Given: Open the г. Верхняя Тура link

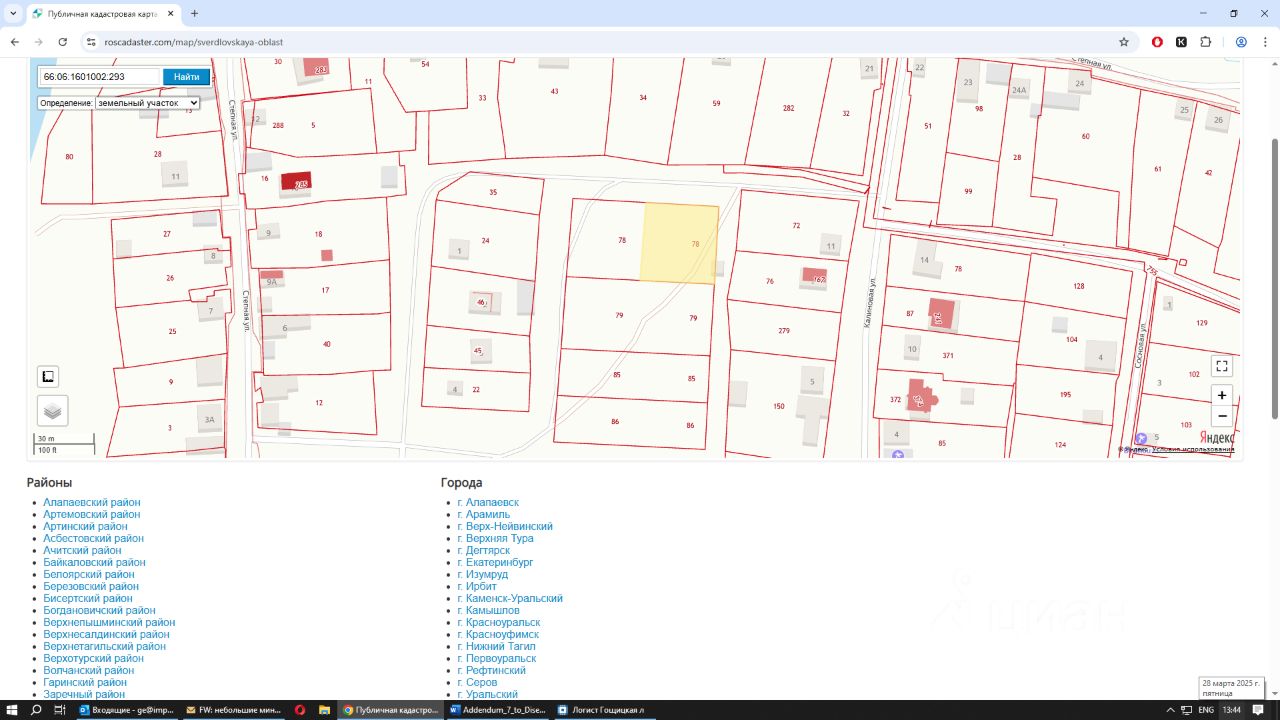Looking at the screenshot, I should pos(495,538).
